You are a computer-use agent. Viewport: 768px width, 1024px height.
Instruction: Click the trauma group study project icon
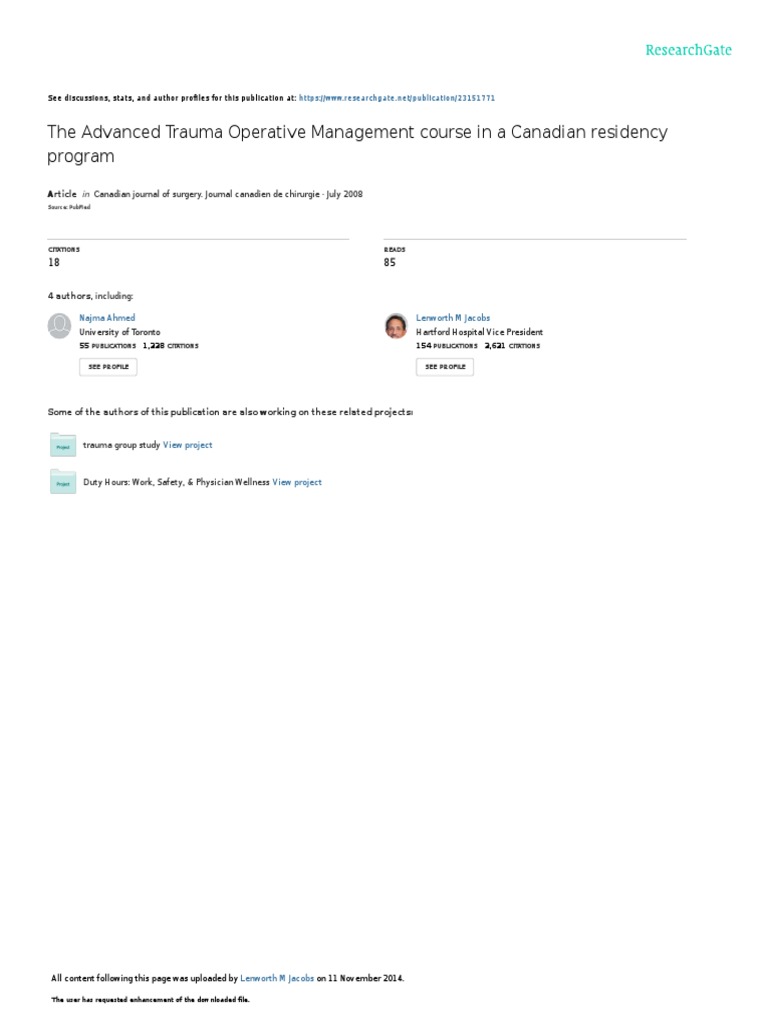[63, 445]
